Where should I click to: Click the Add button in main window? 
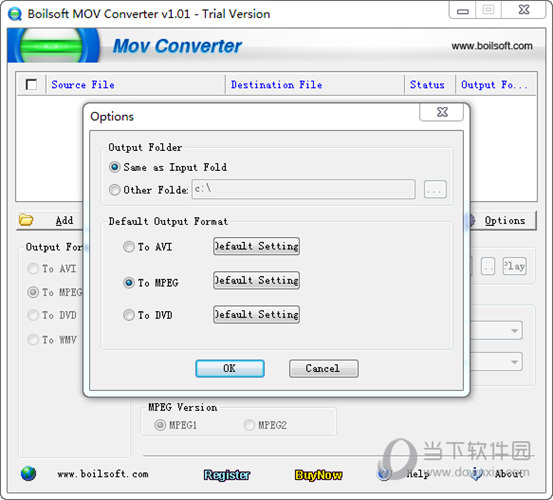tap(49, 221)
